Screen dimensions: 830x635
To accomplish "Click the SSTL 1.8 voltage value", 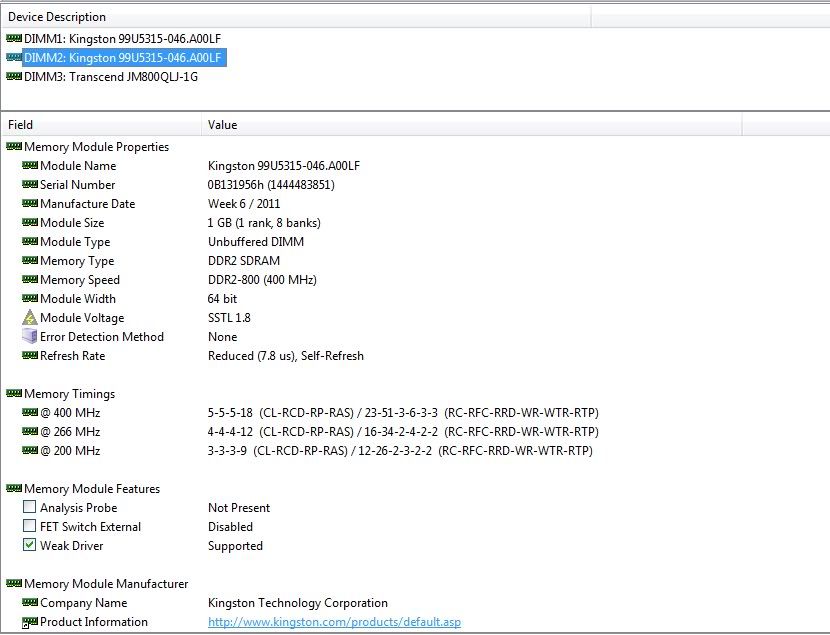I will [x=229, y=318].
